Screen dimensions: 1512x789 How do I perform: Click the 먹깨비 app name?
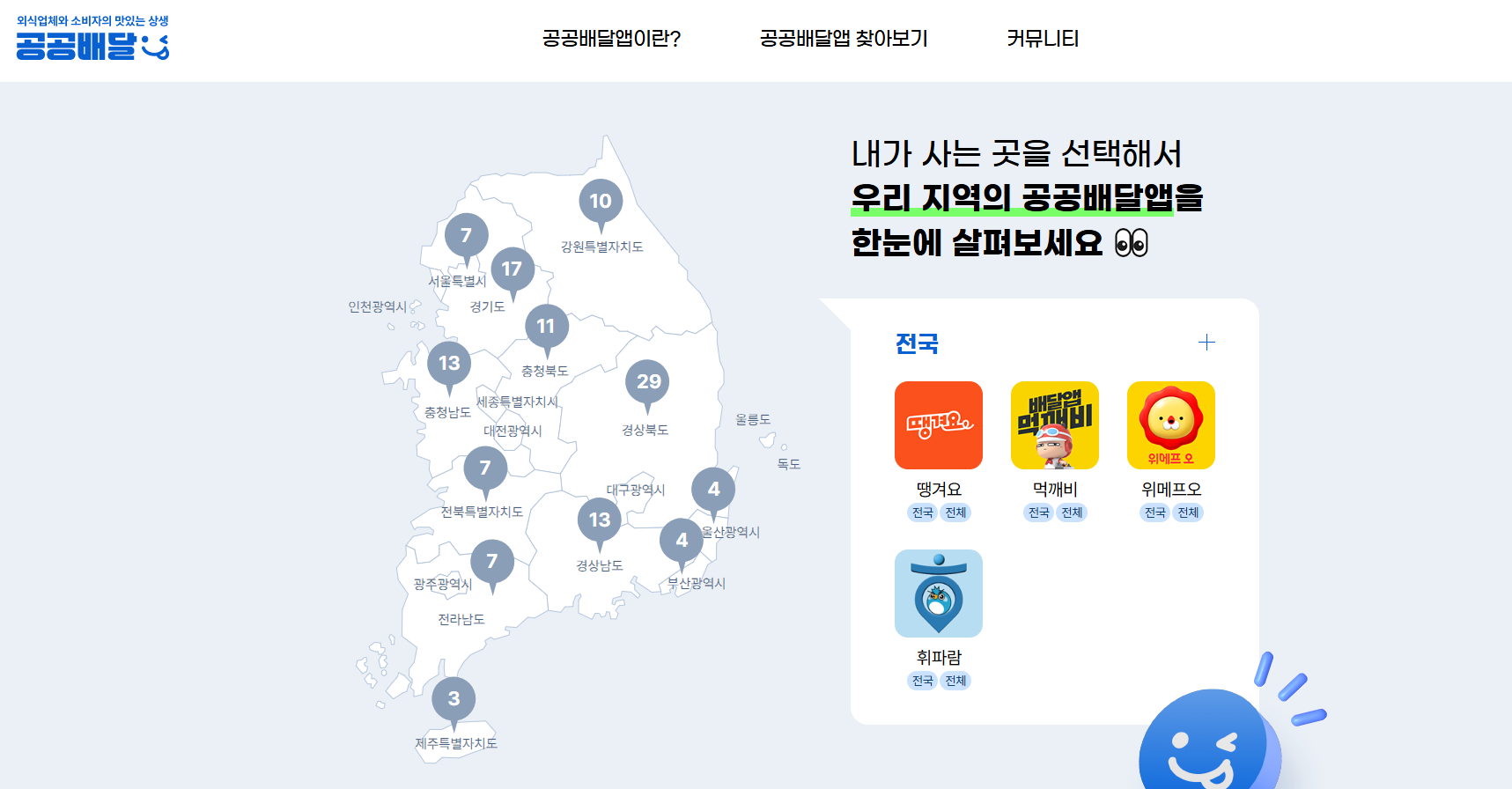(x=1055, y=489)
